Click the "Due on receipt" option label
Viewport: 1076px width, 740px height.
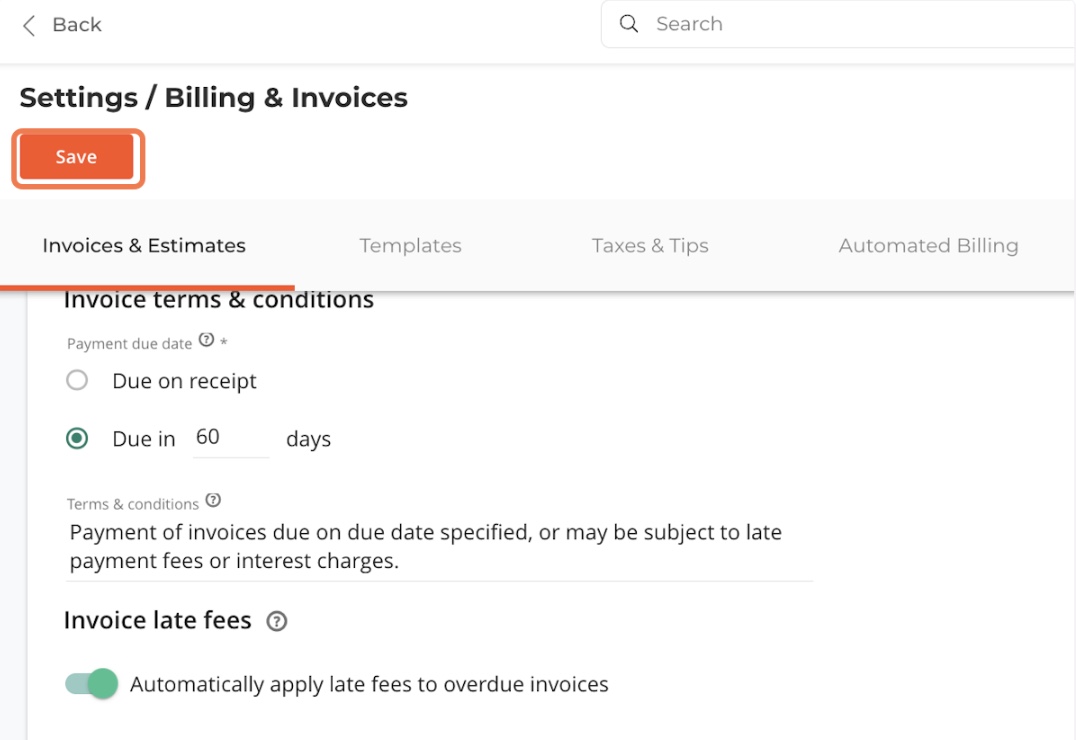pos(185,381)
